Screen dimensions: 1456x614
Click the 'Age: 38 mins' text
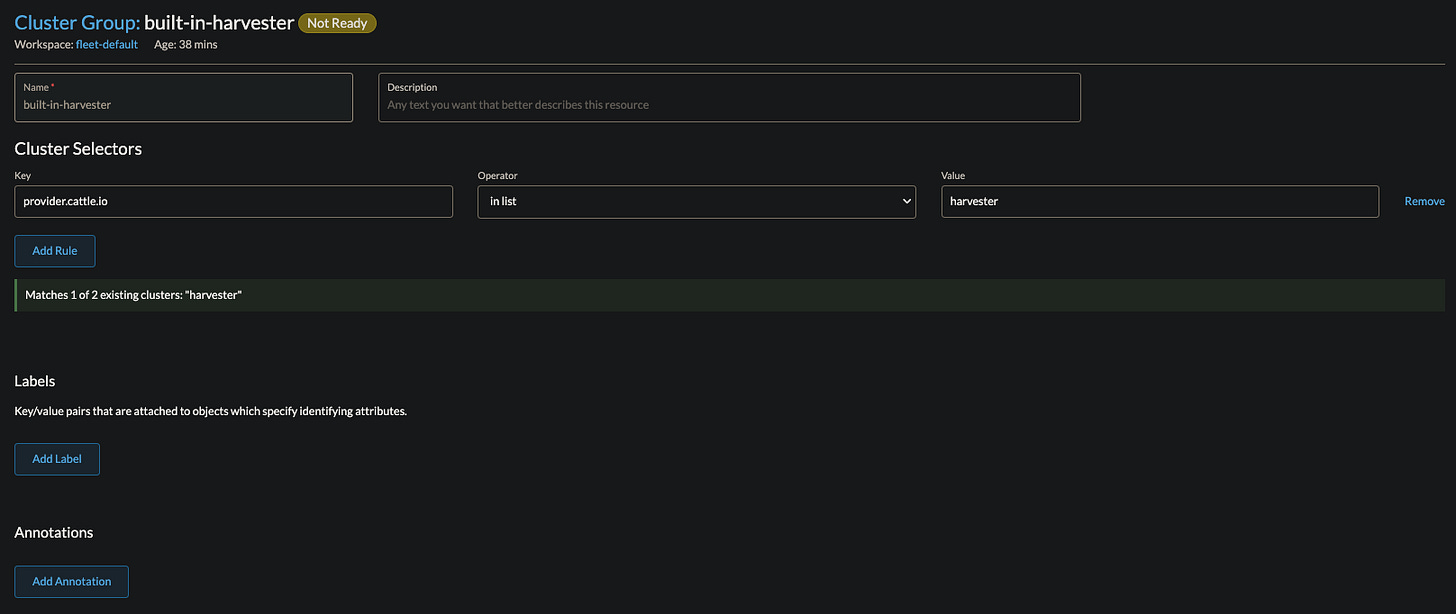(x=186, y=45)
